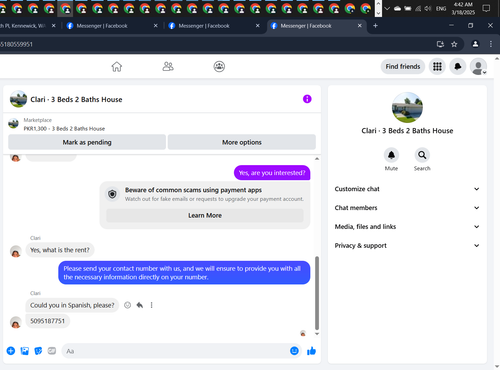The image size is (500, 370).
Task: Click the OneDrive cloud tray icon
Action: pos(397,9)
